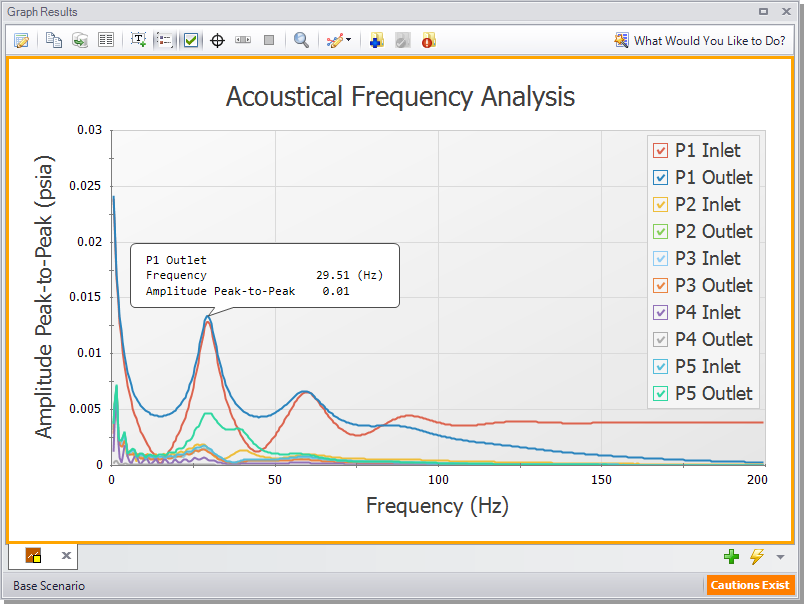Toggle the P5 Outlet series checkbox

tap(660, 393)
